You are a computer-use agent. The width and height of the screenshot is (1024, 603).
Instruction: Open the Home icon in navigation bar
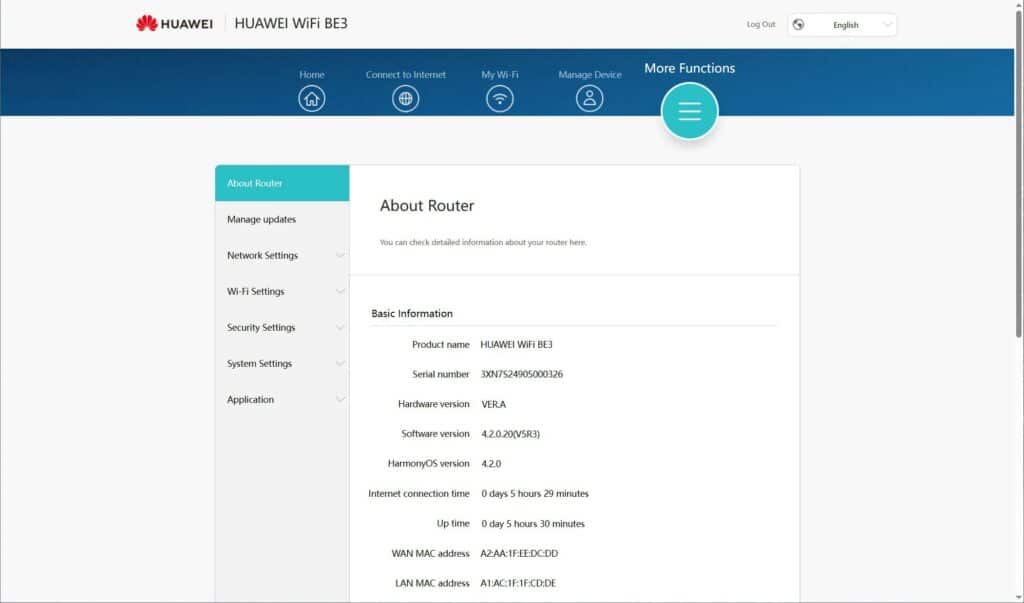pos(312,99)
